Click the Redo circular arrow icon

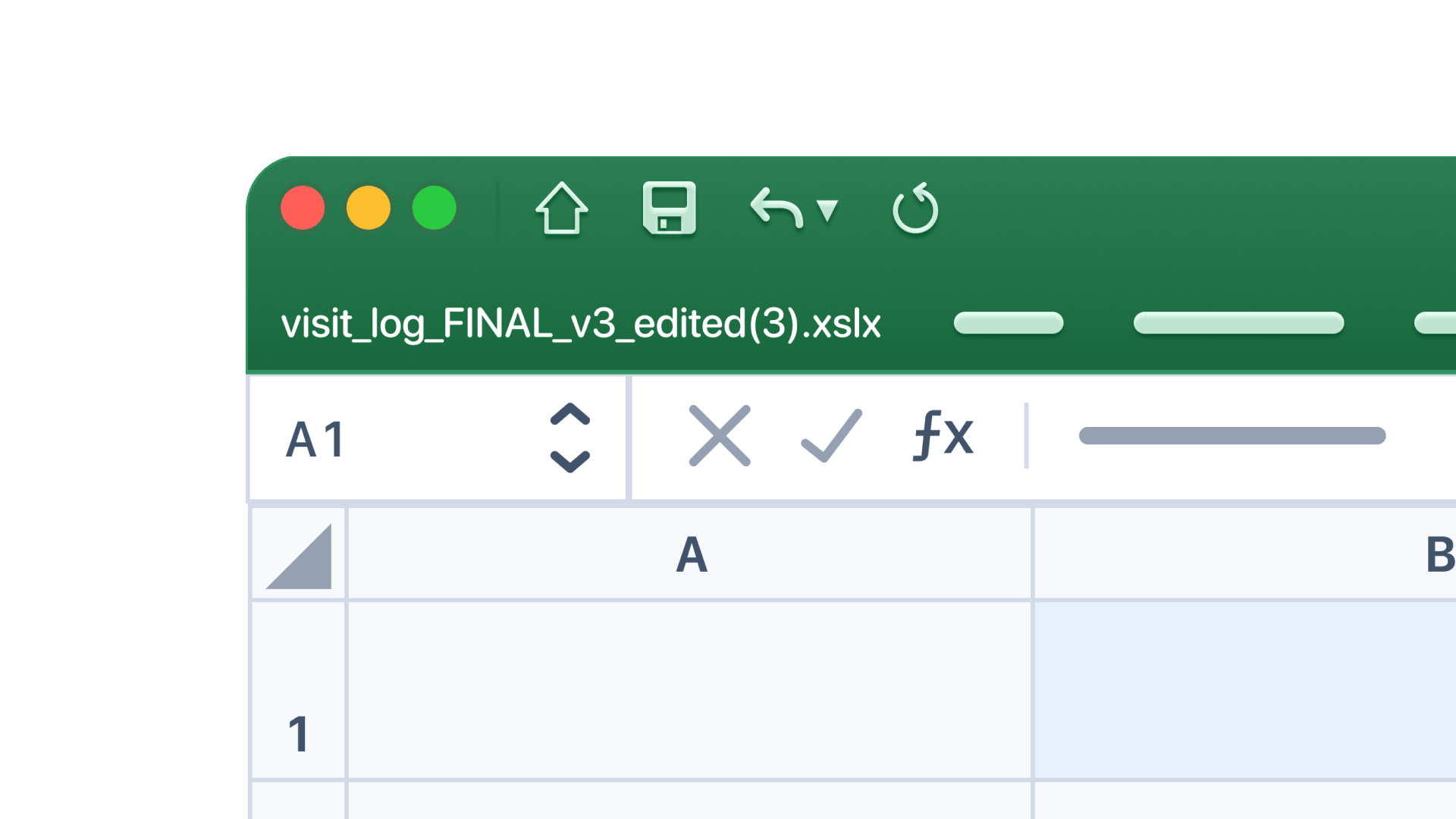(x=915, y=208)
